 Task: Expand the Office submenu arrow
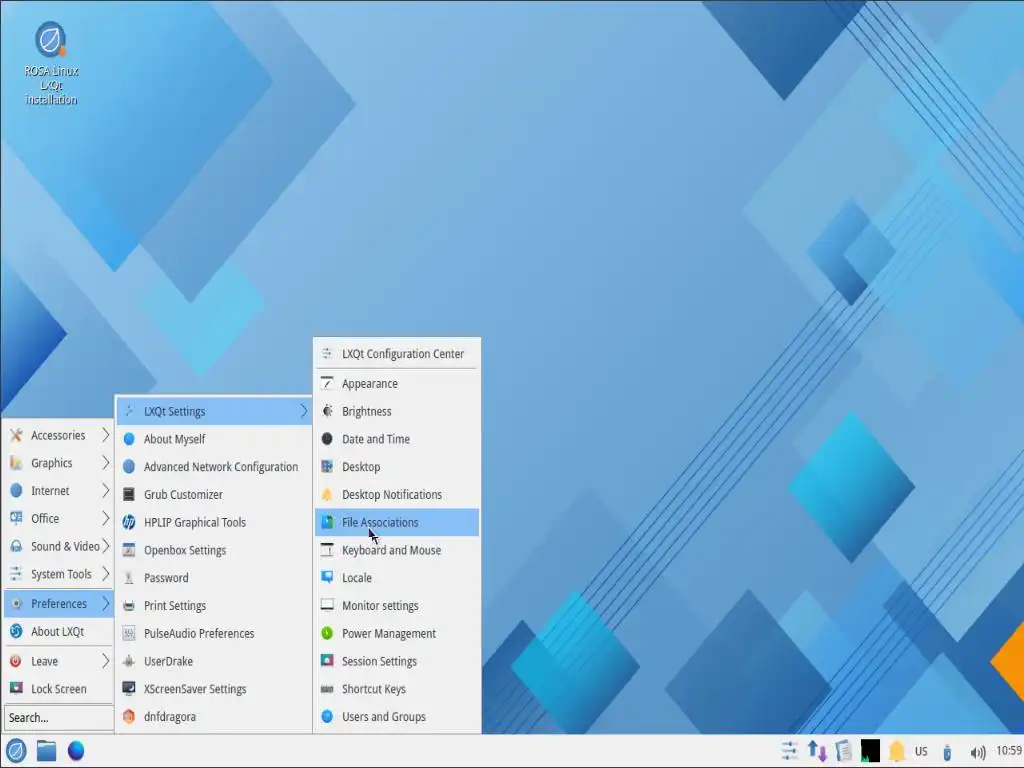(105, 518)
